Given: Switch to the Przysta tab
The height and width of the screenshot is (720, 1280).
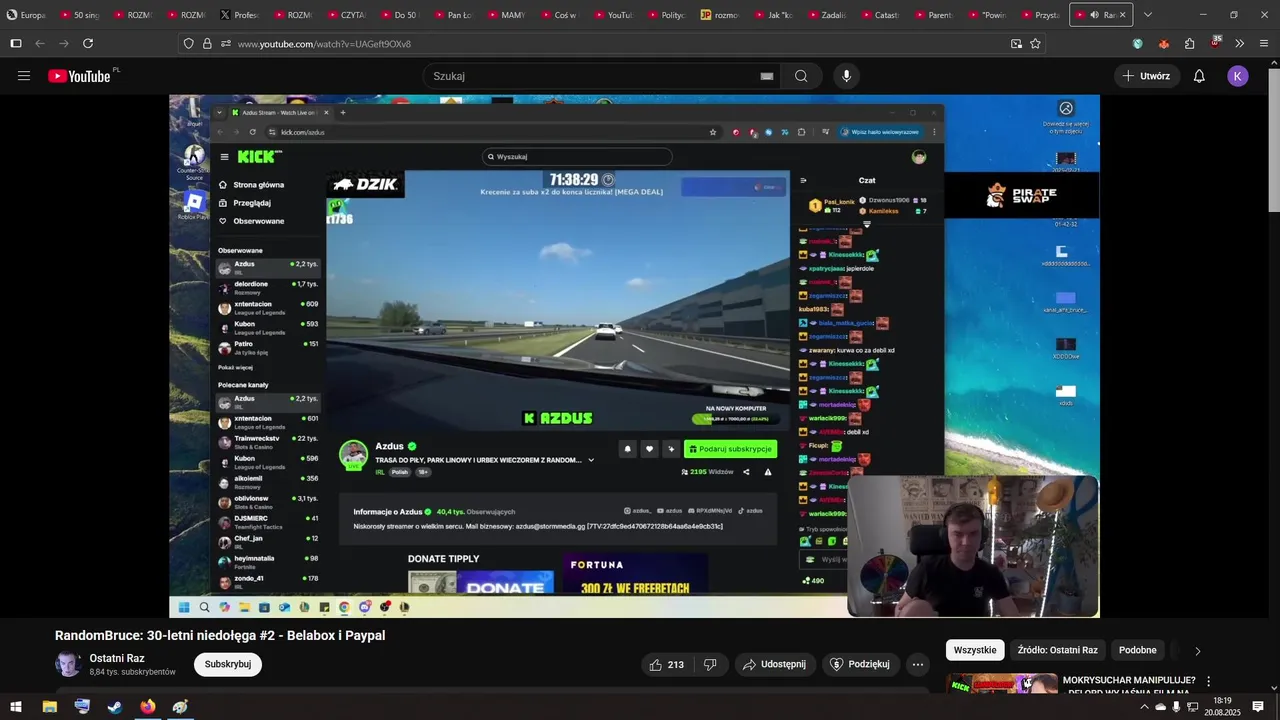Looking at the screenshot, I should (x=1040, y=15).
